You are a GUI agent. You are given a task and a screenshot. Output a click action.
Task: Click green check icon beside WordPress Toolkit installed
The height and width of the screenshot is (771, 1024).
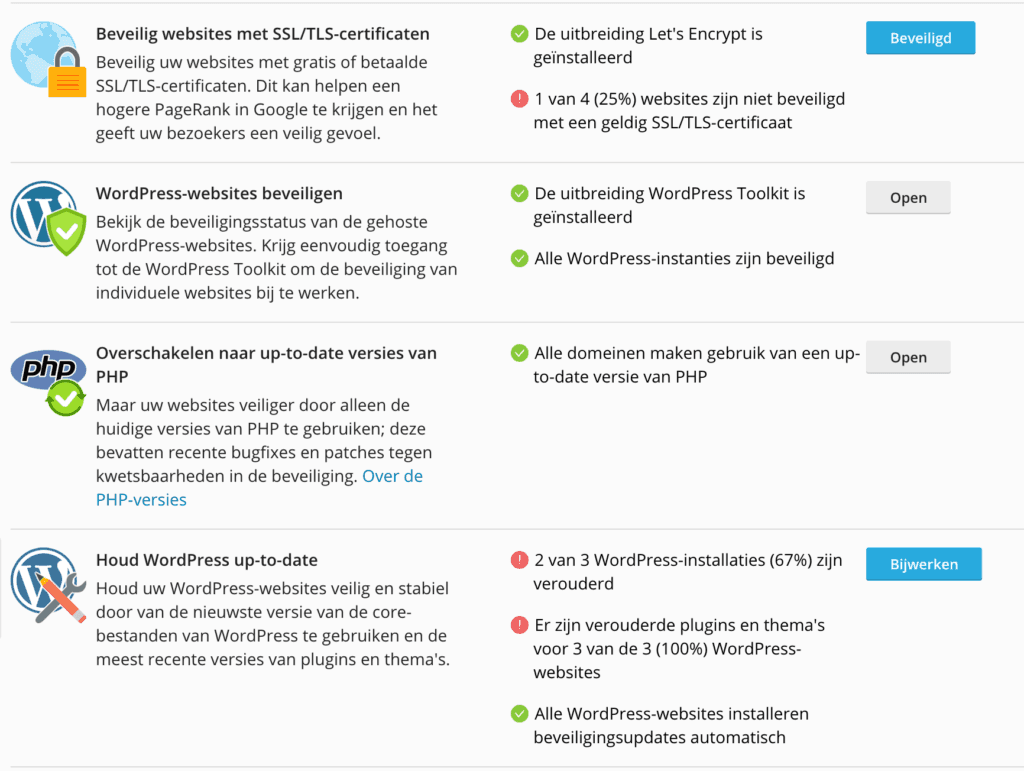(519, 193)
